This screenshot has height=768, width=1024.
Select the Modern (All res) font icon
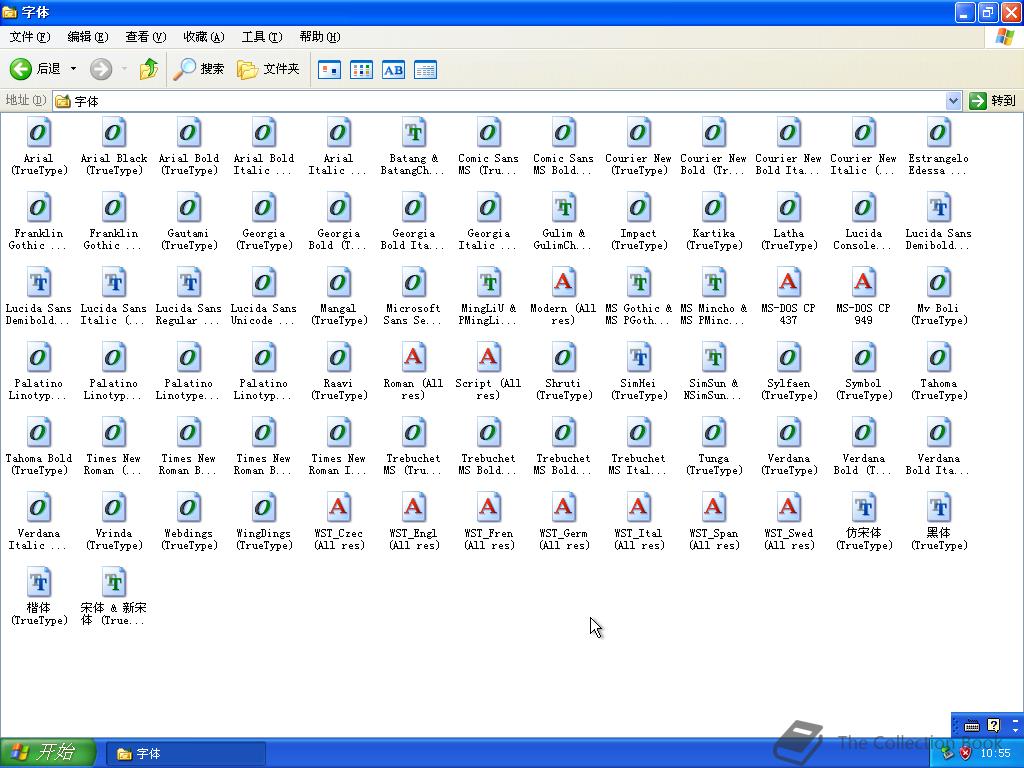(564, 283)
